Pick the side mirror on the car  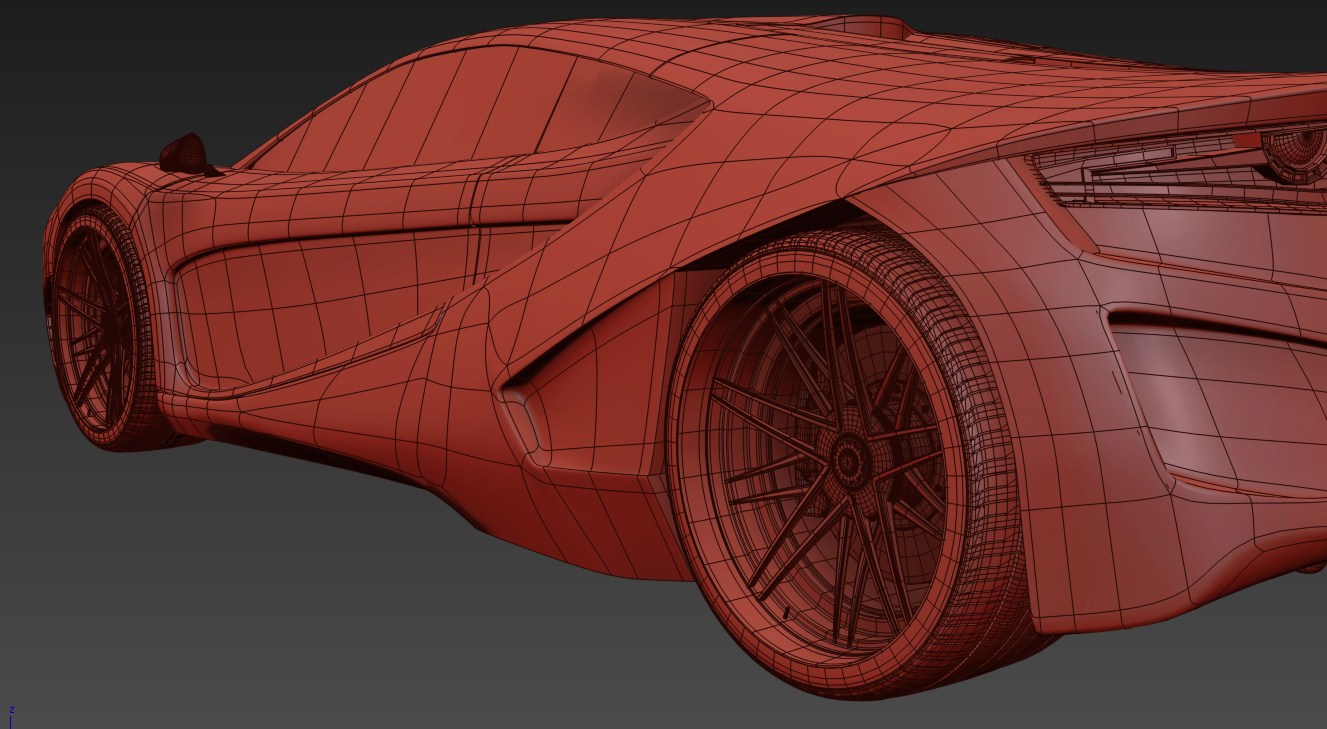tap(183, 153)
